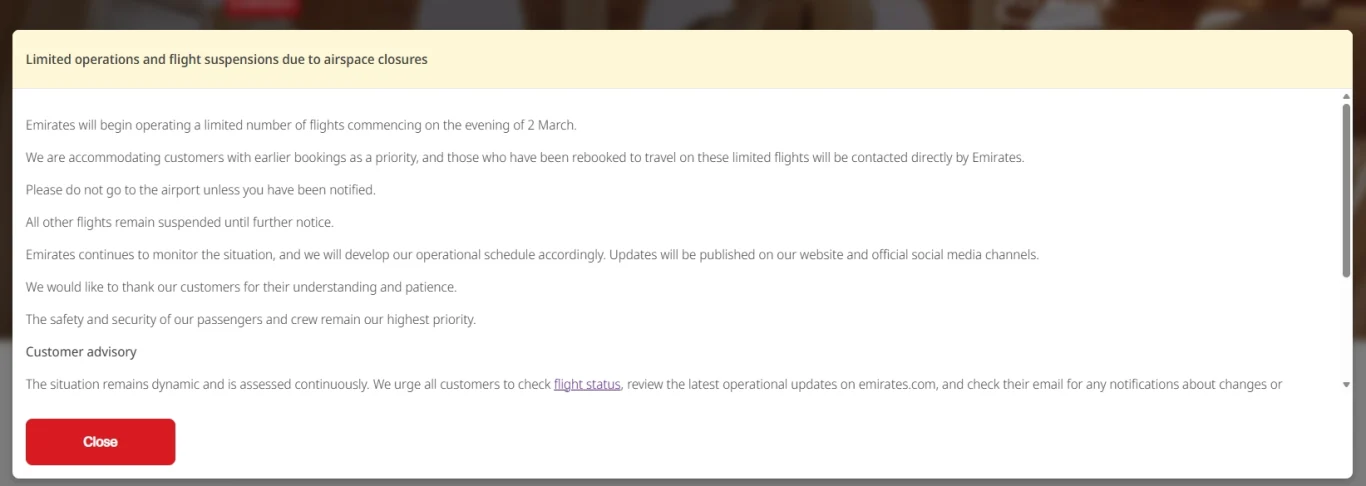Click the 'We are accommodating customers' paragraph
This screenshot has height=486, width=1366.
click(x=525, y=158)
